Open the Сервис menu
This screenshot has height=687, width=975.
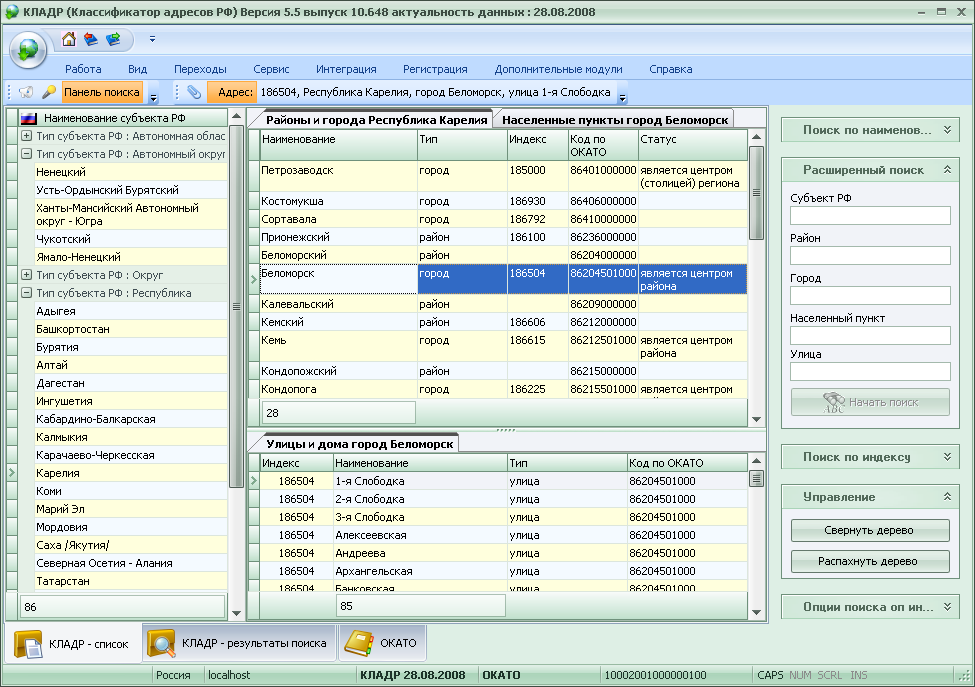[271, 69]
